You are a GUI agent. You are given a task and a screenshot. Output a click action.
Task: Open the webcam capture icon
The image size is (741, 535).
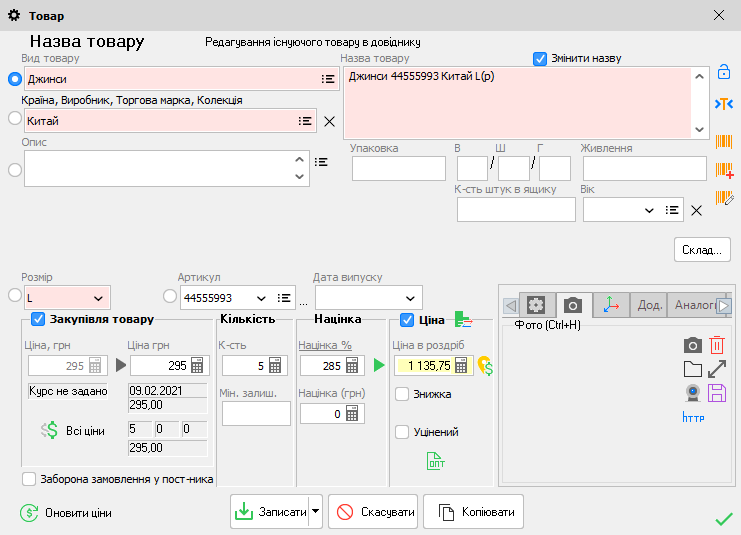pos(692,392)
